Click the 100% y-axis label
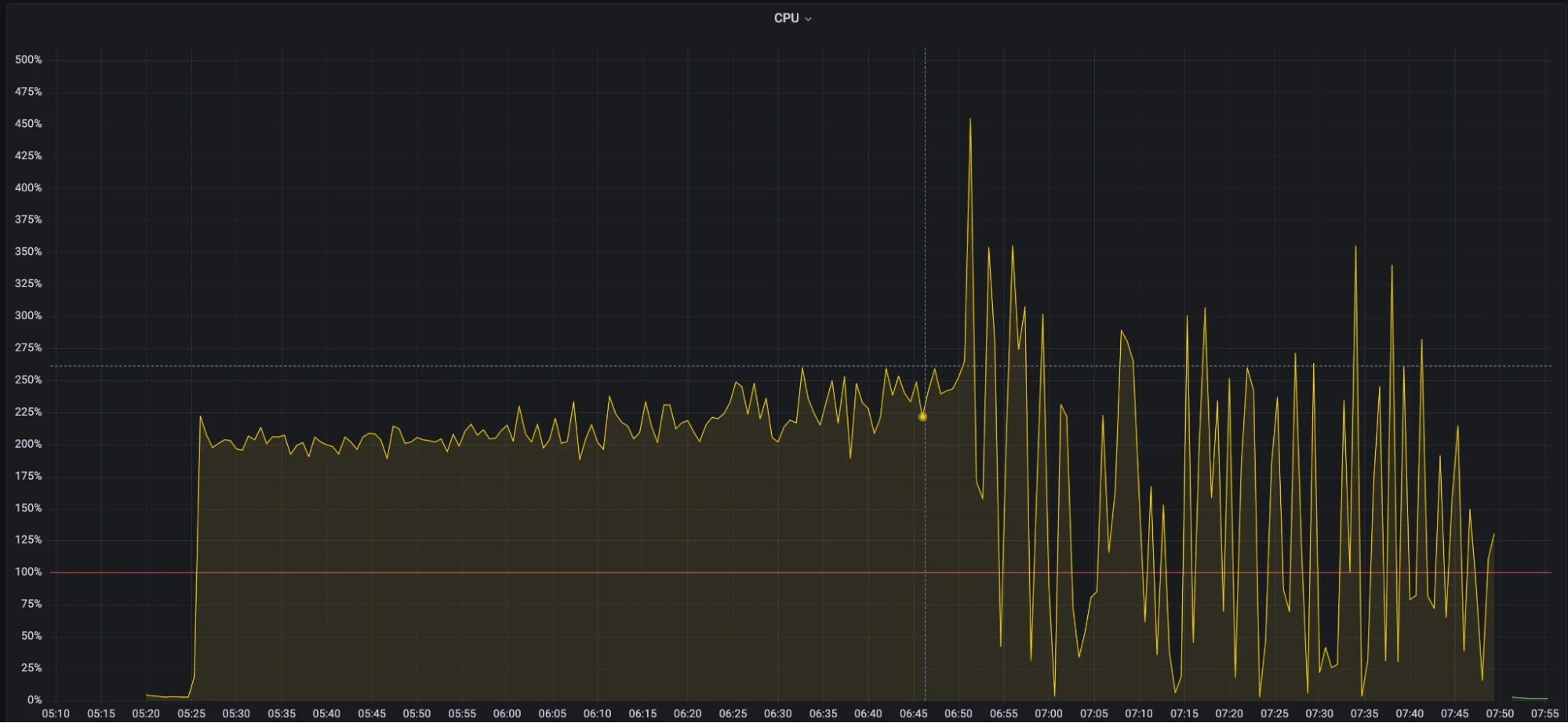Image resolution: width=1568 pixels, height=723 pixels. coord(28,572)
